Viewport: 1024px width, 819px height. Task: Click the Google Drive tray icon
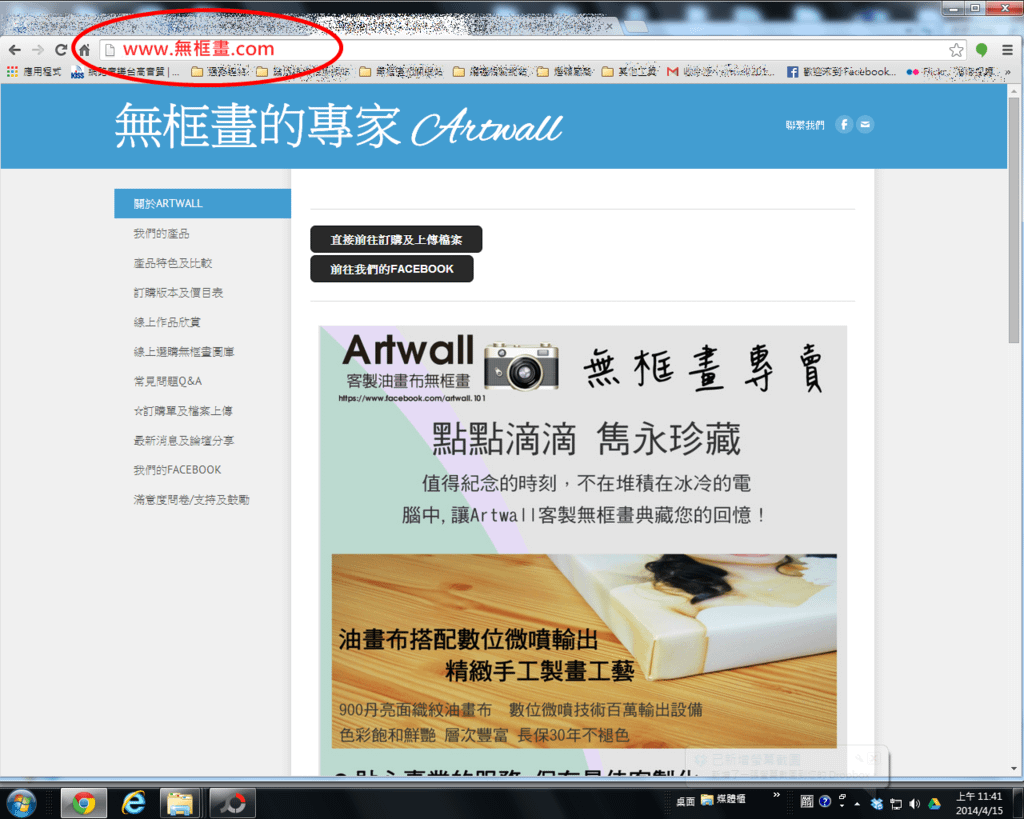click(x=935, y=803)
